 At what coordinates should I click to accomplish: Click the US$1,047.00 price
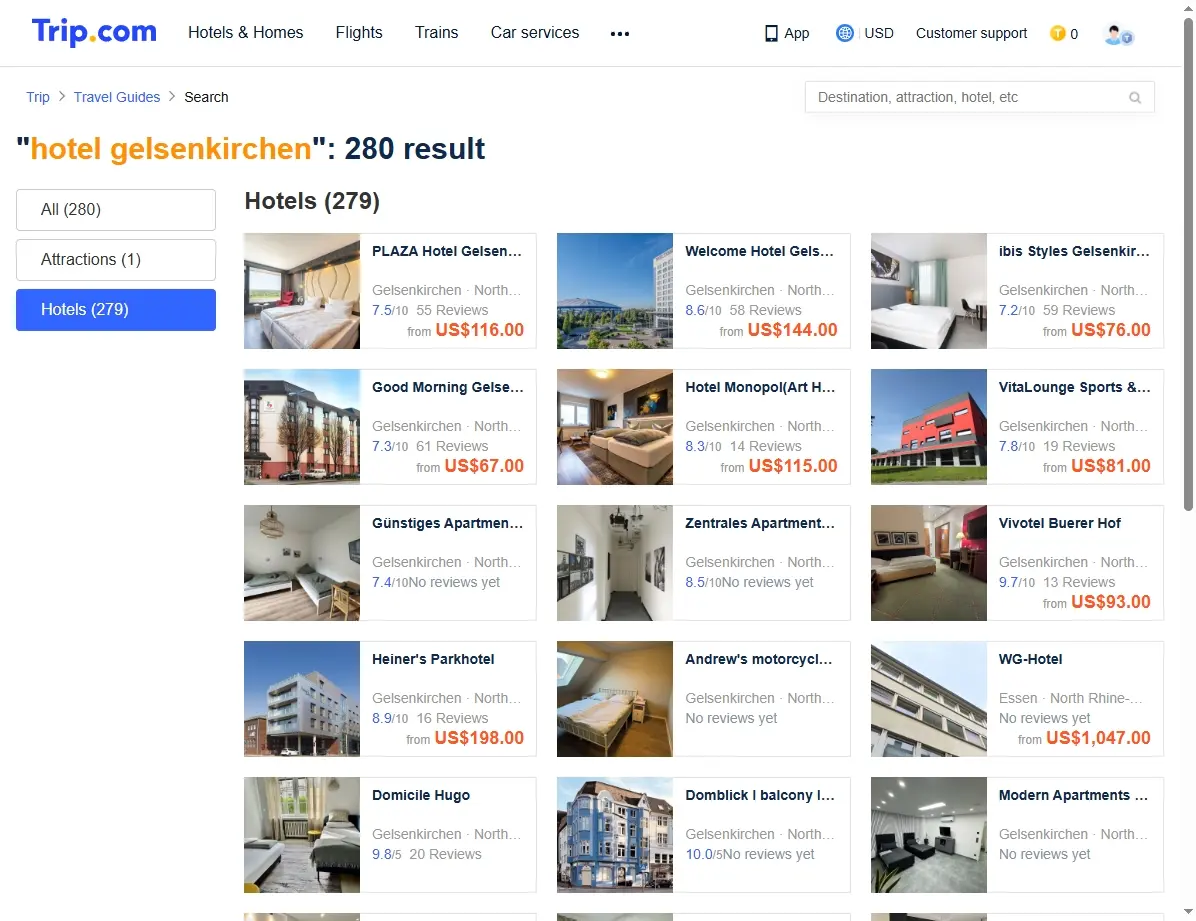[1098, 738]
